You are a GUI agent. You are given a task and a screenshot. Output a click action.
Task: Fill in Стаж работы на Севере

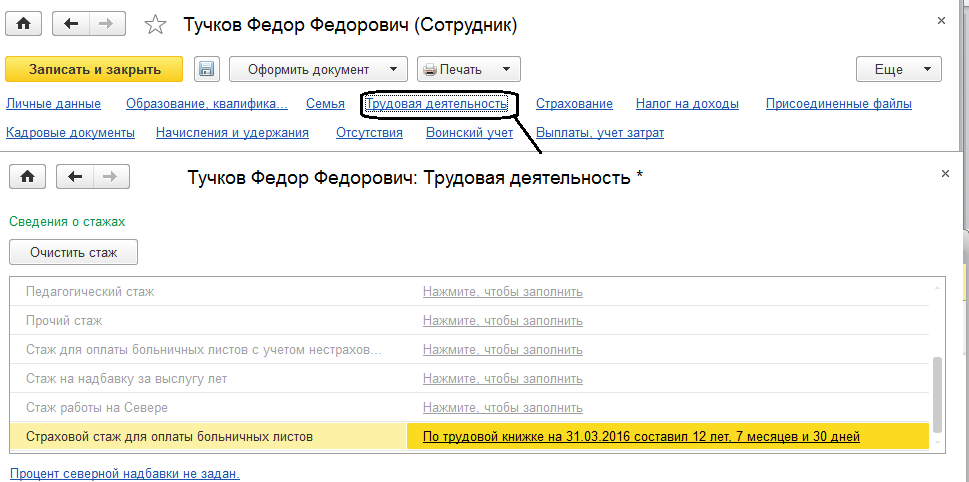pos(502,408)
